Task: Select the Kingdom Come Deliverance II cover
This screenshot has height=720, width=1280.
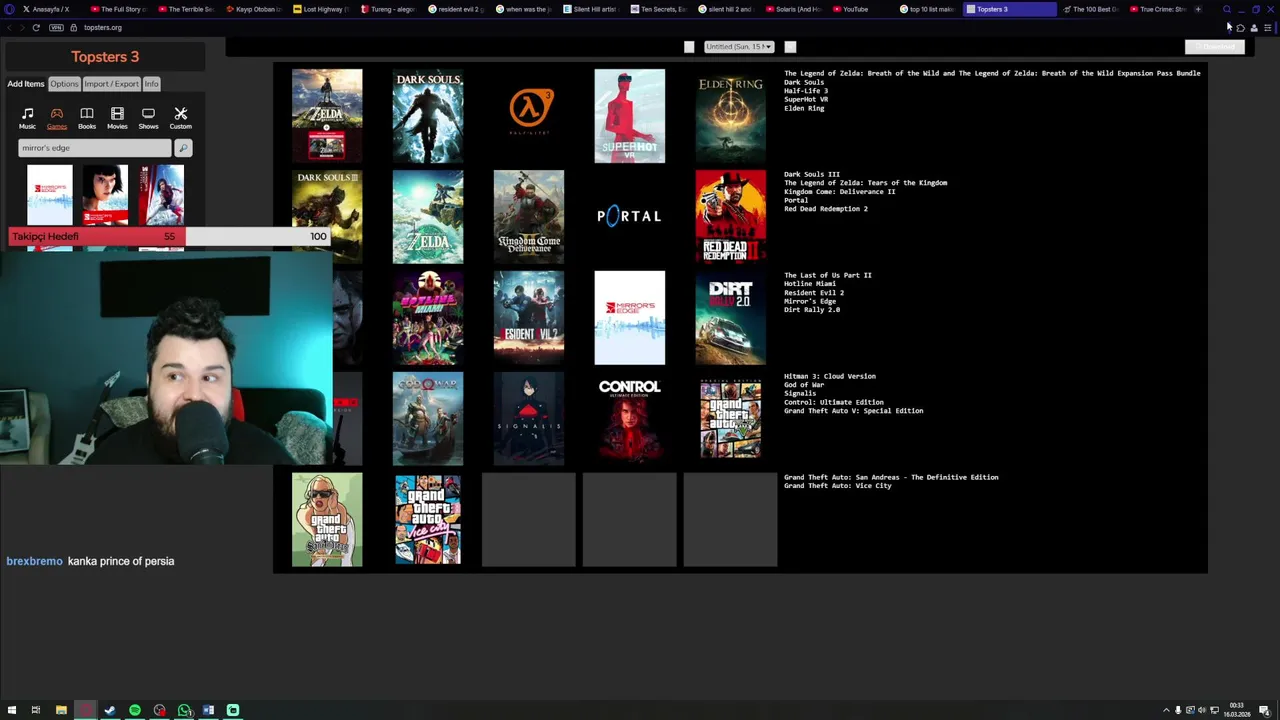Action: point(529,217)
